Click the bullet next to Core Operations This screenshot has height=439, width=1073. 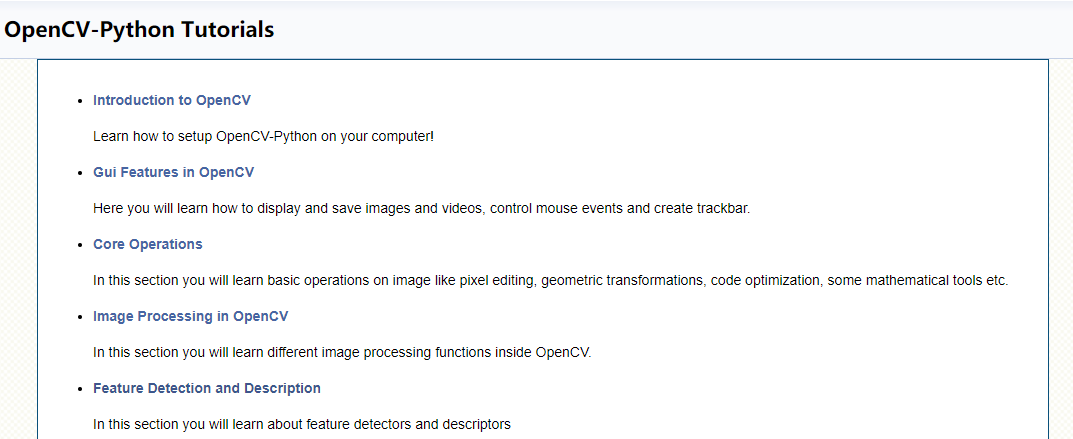coord(80,245)
